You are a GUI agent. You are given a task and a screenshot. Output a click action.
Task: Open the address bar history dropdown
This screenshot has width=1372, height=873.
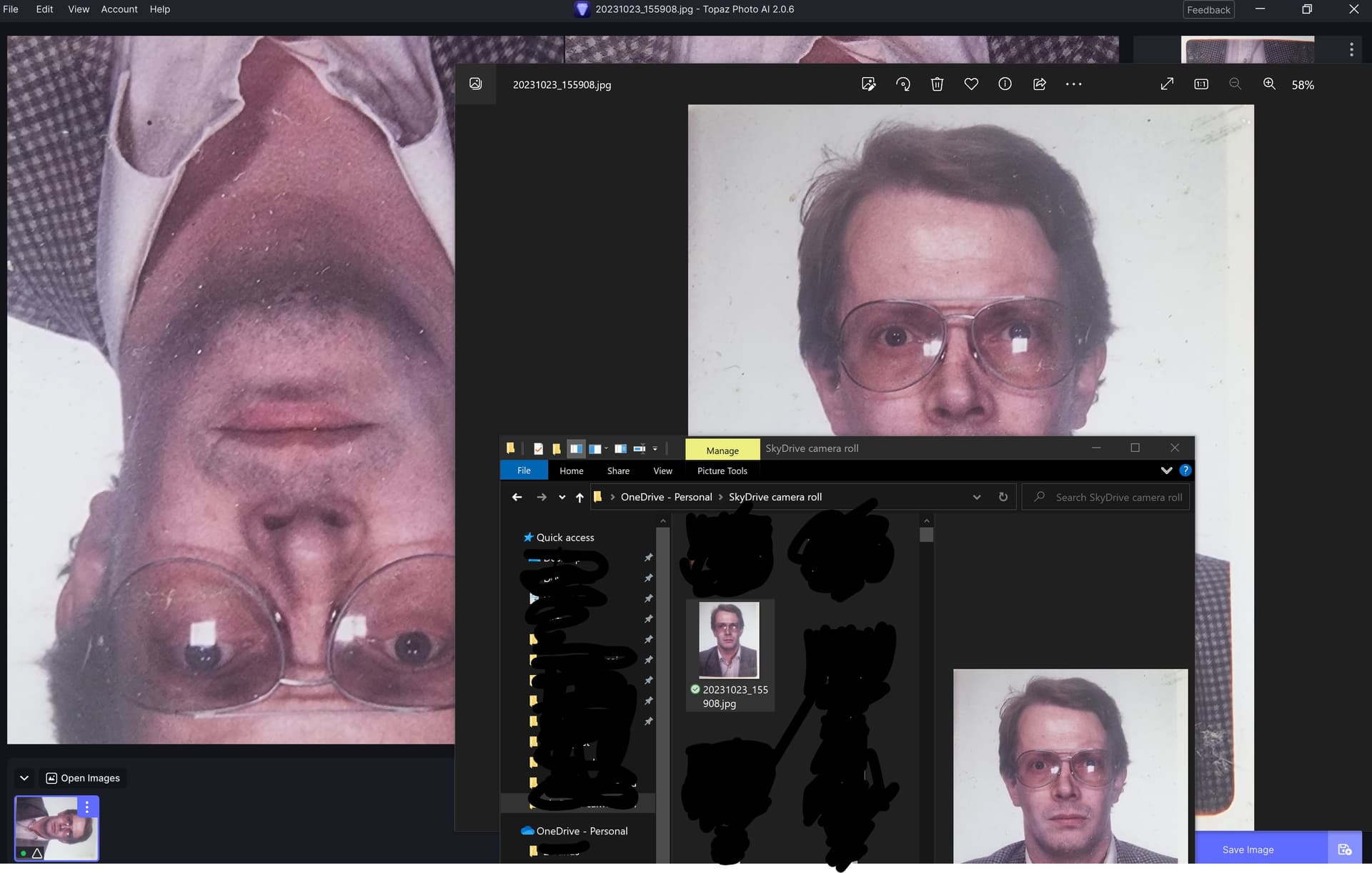click(977, 497)
